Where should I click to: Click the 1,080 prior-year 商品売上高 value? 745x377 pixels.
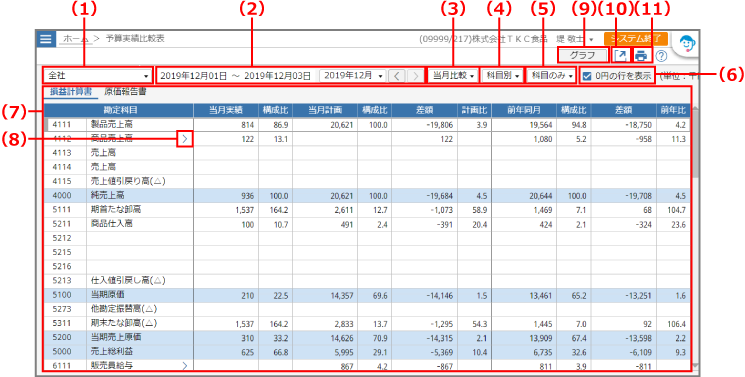(x=544, y=139)
